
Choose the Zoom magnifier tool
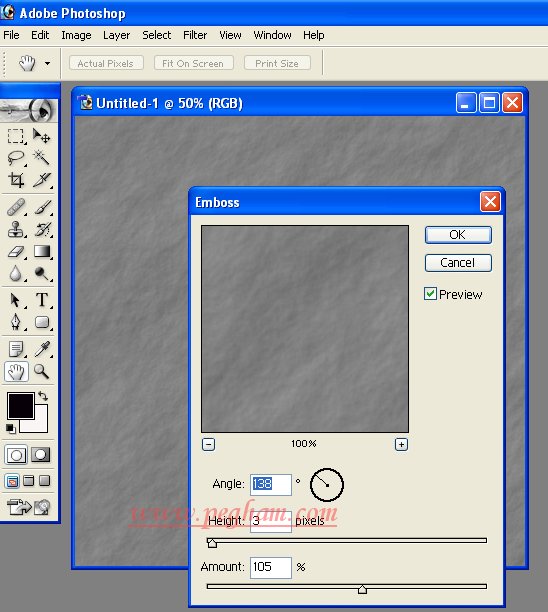click(x=41, y=372)
